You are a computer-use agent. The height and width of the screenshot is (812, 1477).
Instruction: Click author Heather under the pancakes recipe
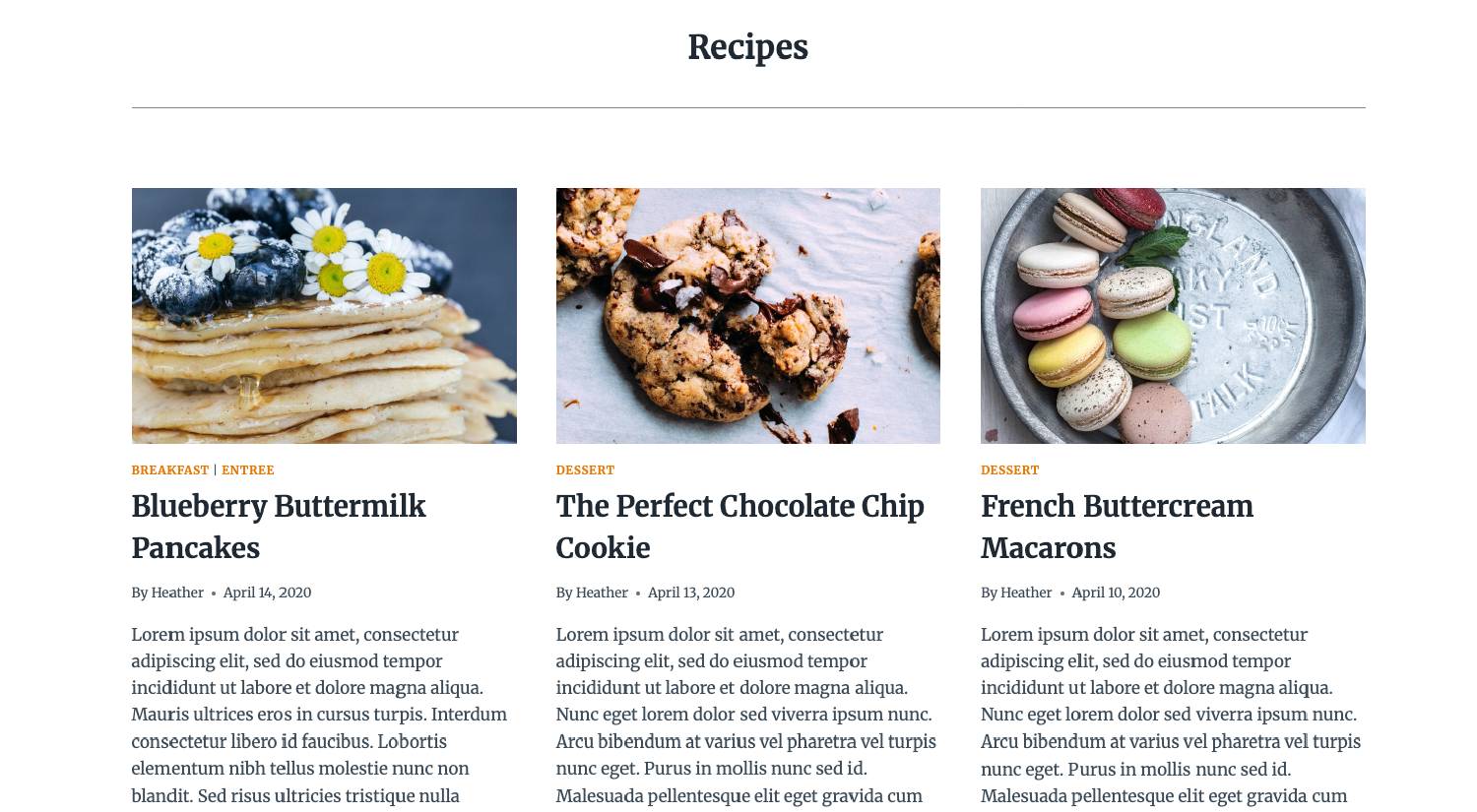coord(177,593)
